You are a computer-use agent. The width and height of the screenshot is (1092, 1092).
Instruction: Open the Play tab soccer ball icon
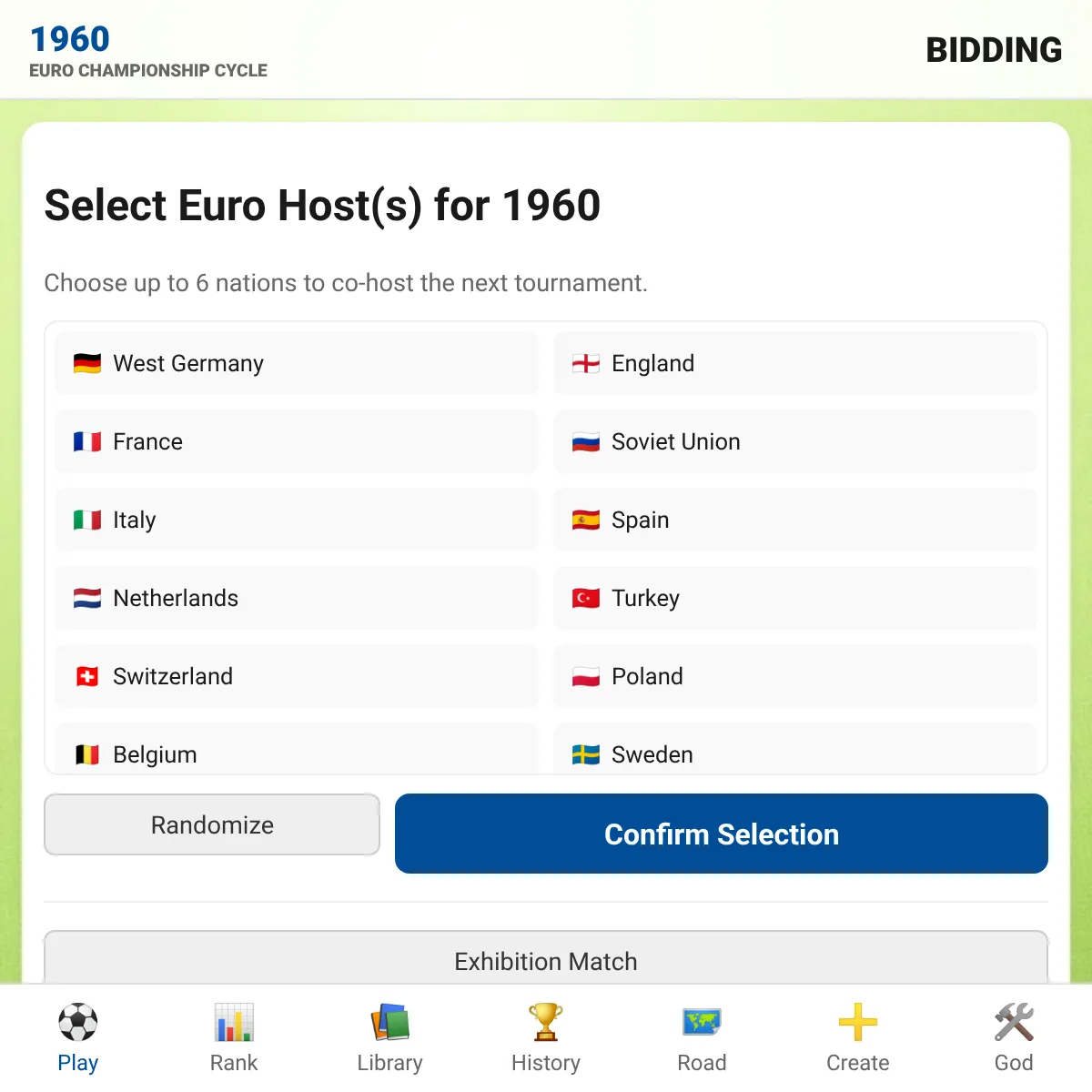click(78, 1023)
